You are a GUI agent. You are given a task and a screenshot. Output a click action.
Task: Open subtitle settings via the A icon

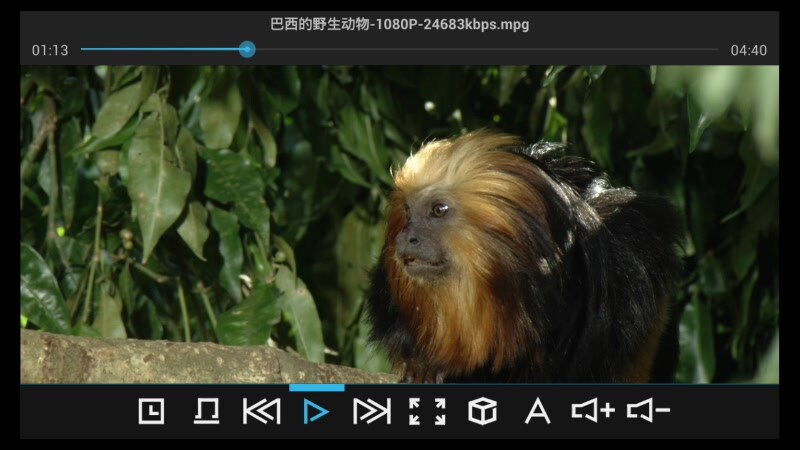tap(537, 411)
